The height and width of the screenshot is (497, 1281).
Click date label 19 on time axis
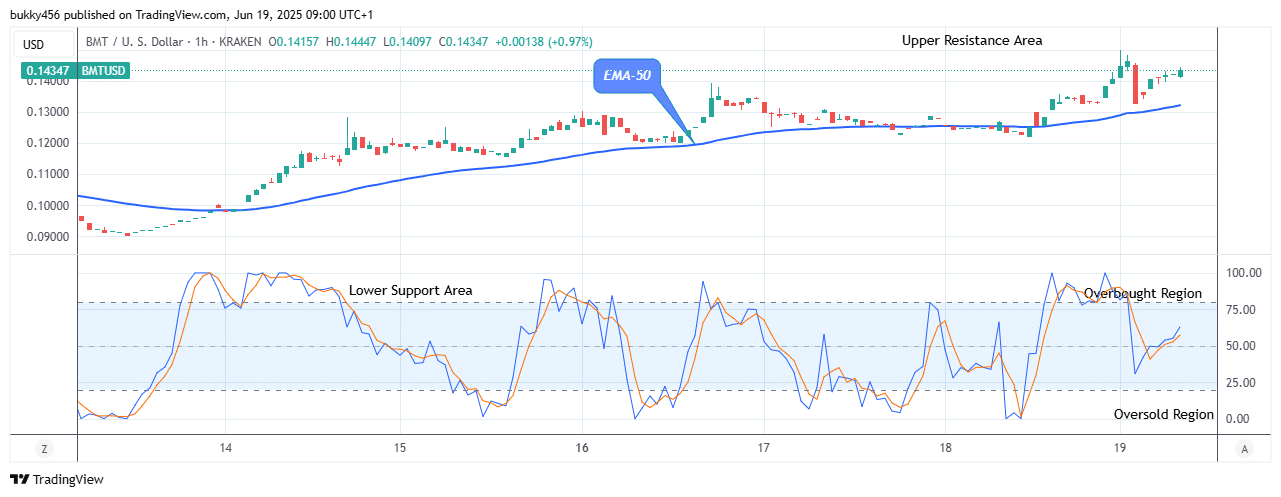point(1120,449)
